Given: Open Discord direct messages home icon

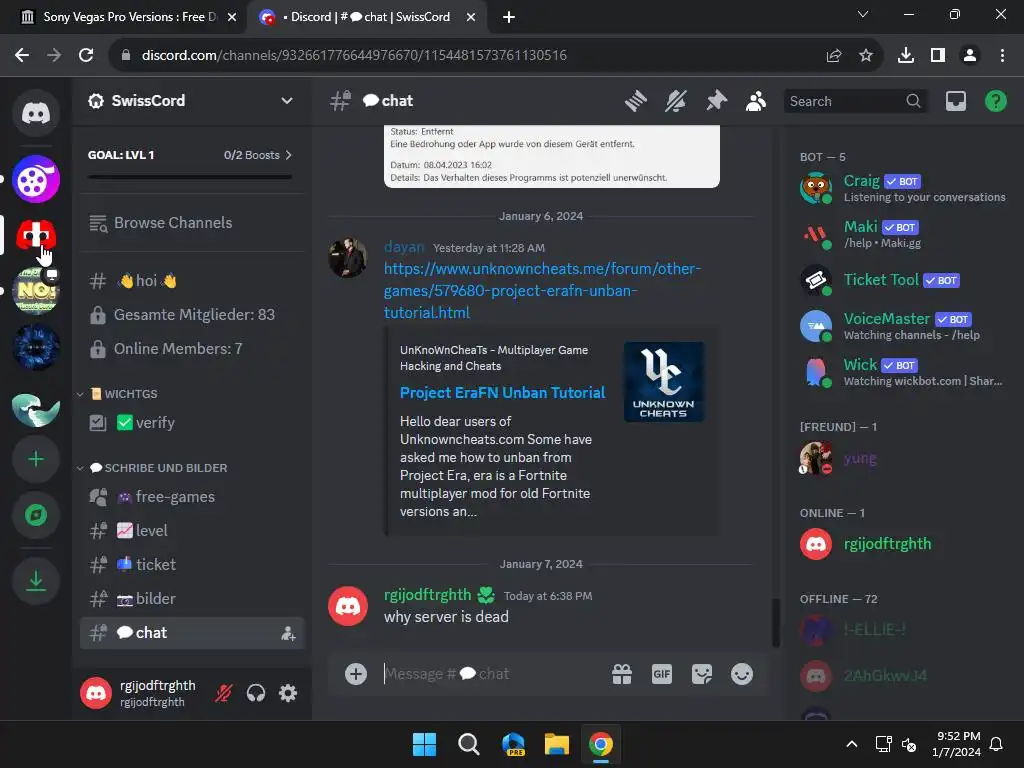Looking at the screenshot, I should tap(36, 113).
